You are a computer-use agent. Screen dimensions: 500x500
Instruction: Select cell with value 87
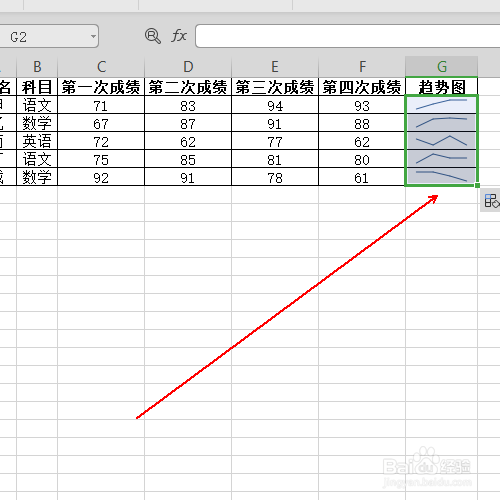click(188, 123)
